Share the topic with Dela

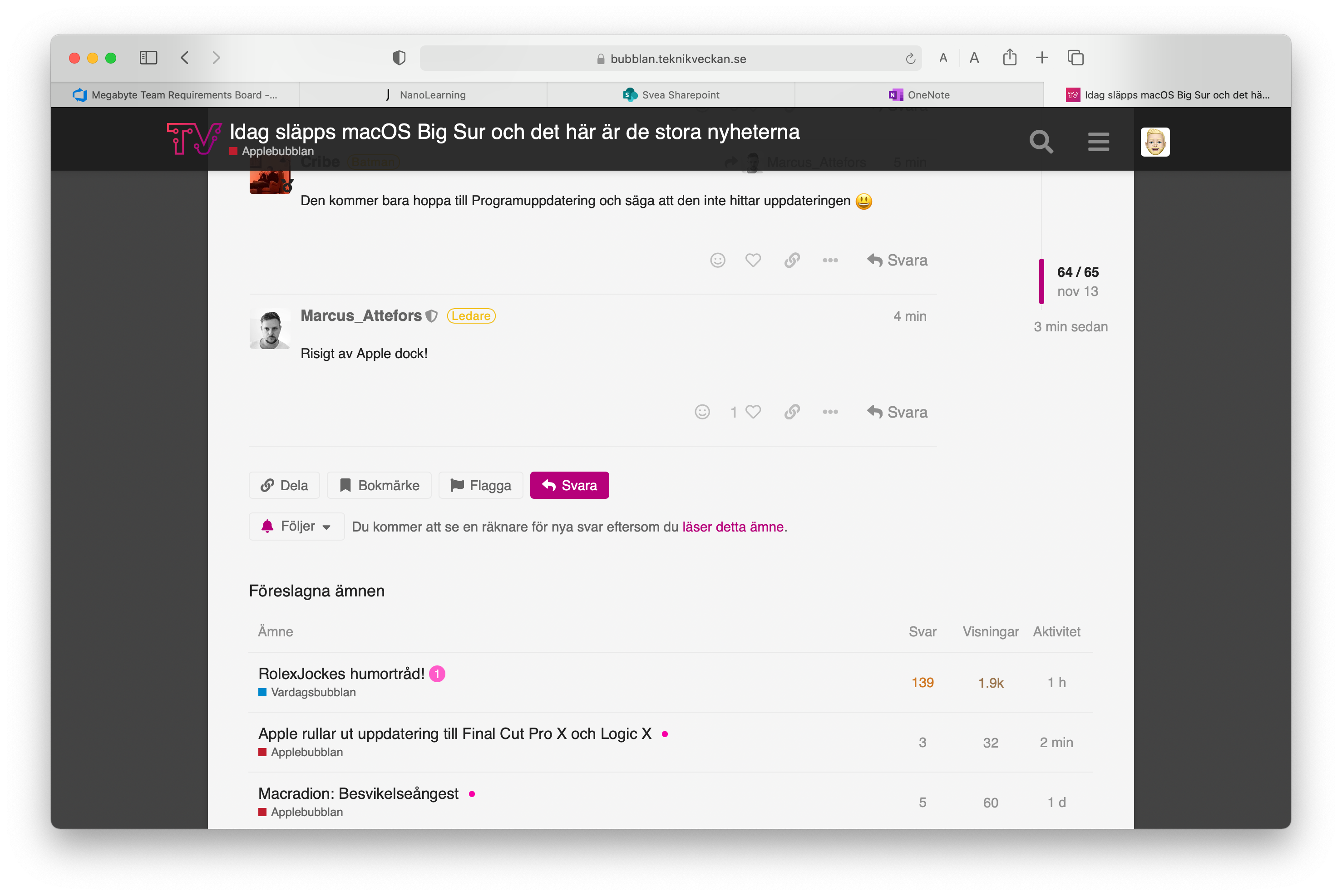284,486
